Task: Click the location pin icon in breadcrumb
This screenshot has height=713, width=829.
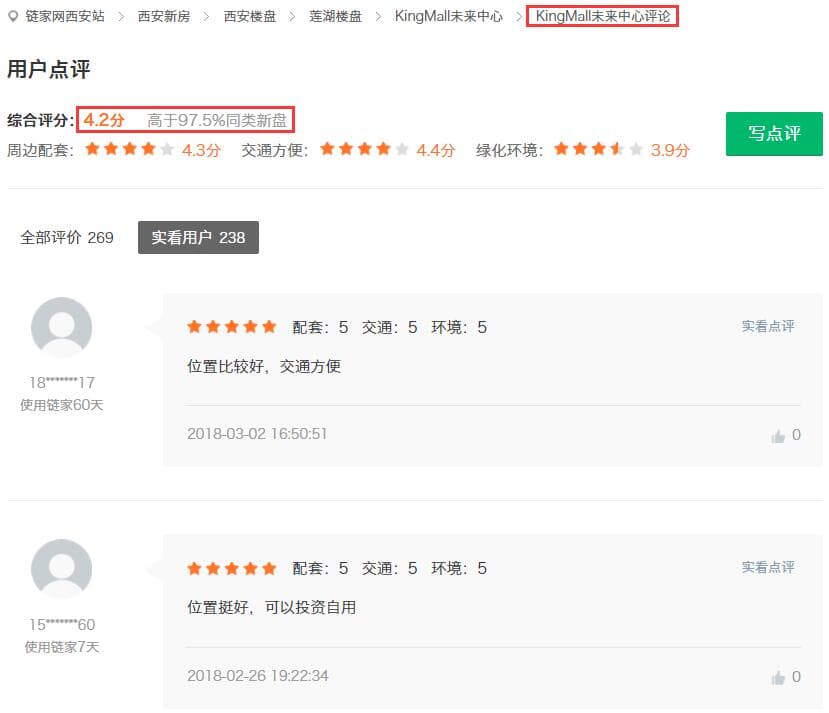Action: point(13,17)
